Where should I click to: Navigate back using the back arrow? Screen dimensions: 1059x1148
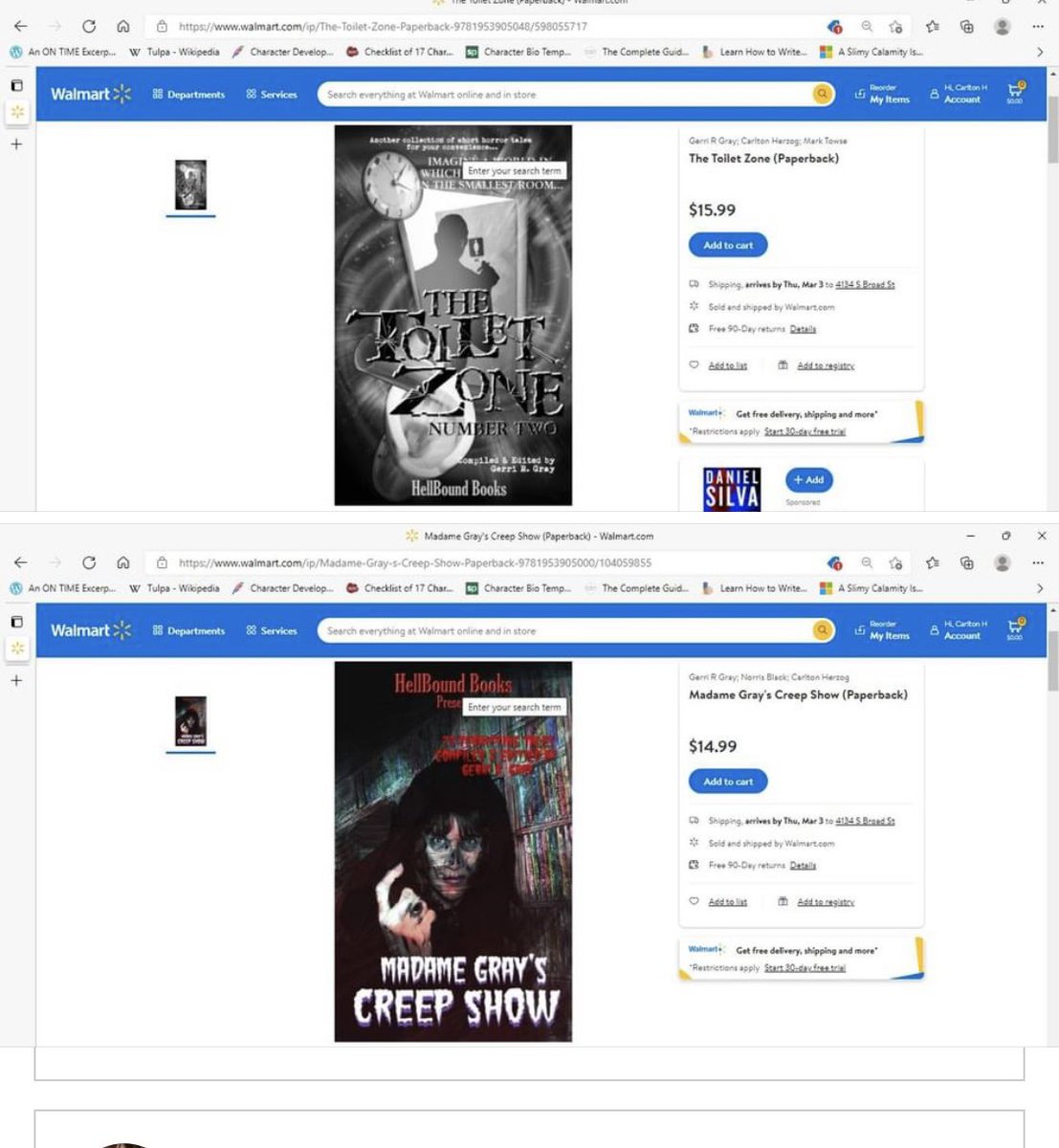(x=21, y=27)
